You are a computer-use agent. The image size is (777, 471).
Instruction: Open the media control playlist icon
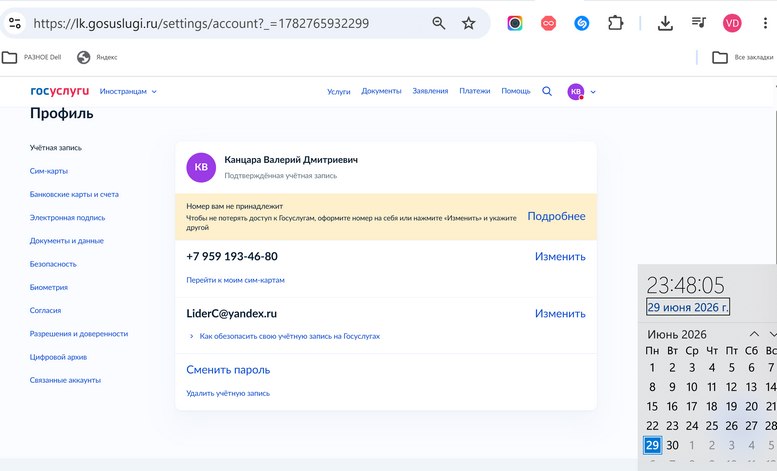[x=699, y=22]
